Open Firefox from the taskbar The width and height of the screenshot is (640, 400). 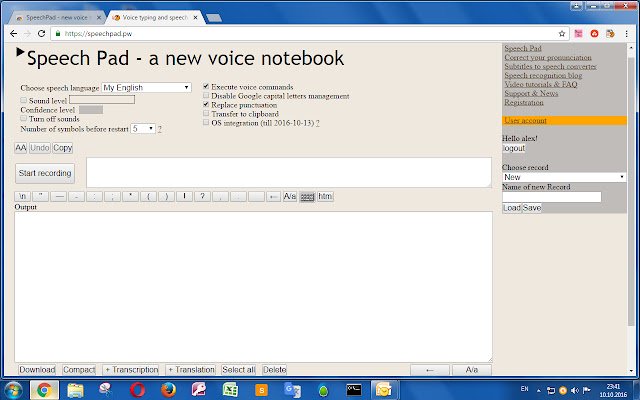[x=168, y=390]
